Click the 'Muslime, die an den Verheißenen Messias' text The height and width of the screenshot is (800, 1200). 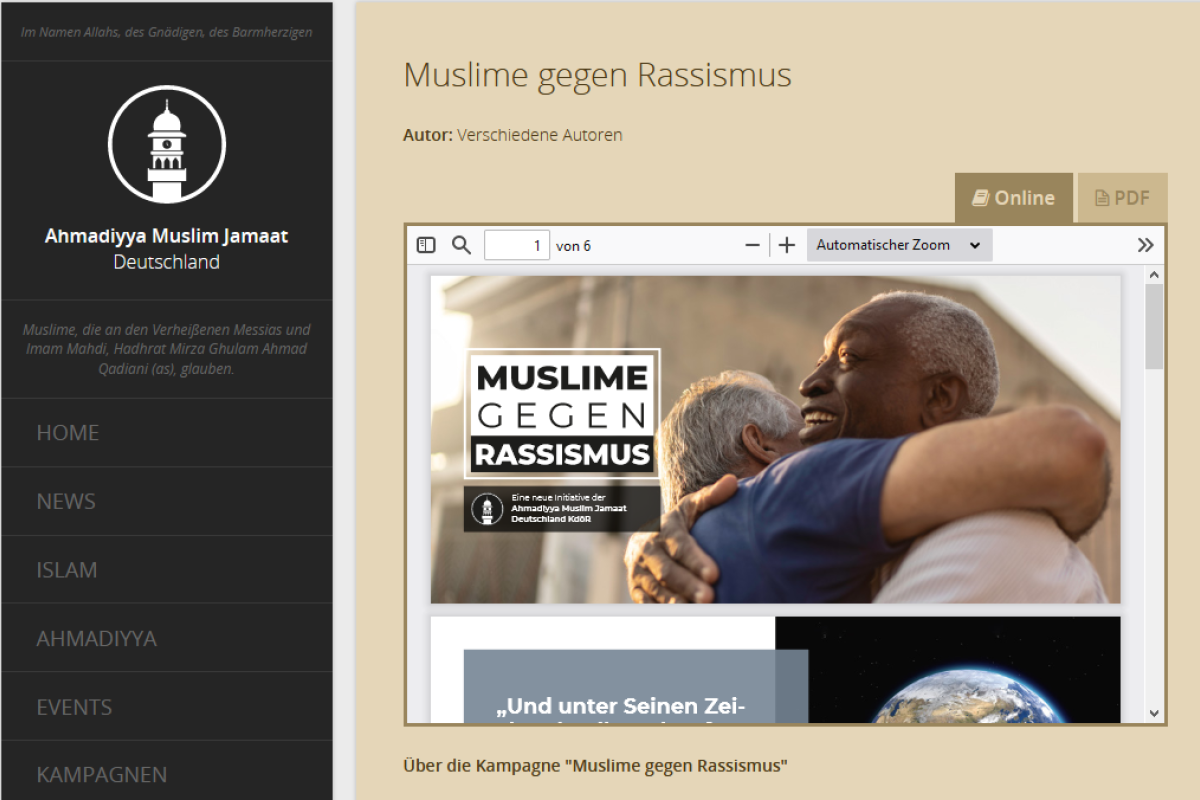click(x=167, y=349)
